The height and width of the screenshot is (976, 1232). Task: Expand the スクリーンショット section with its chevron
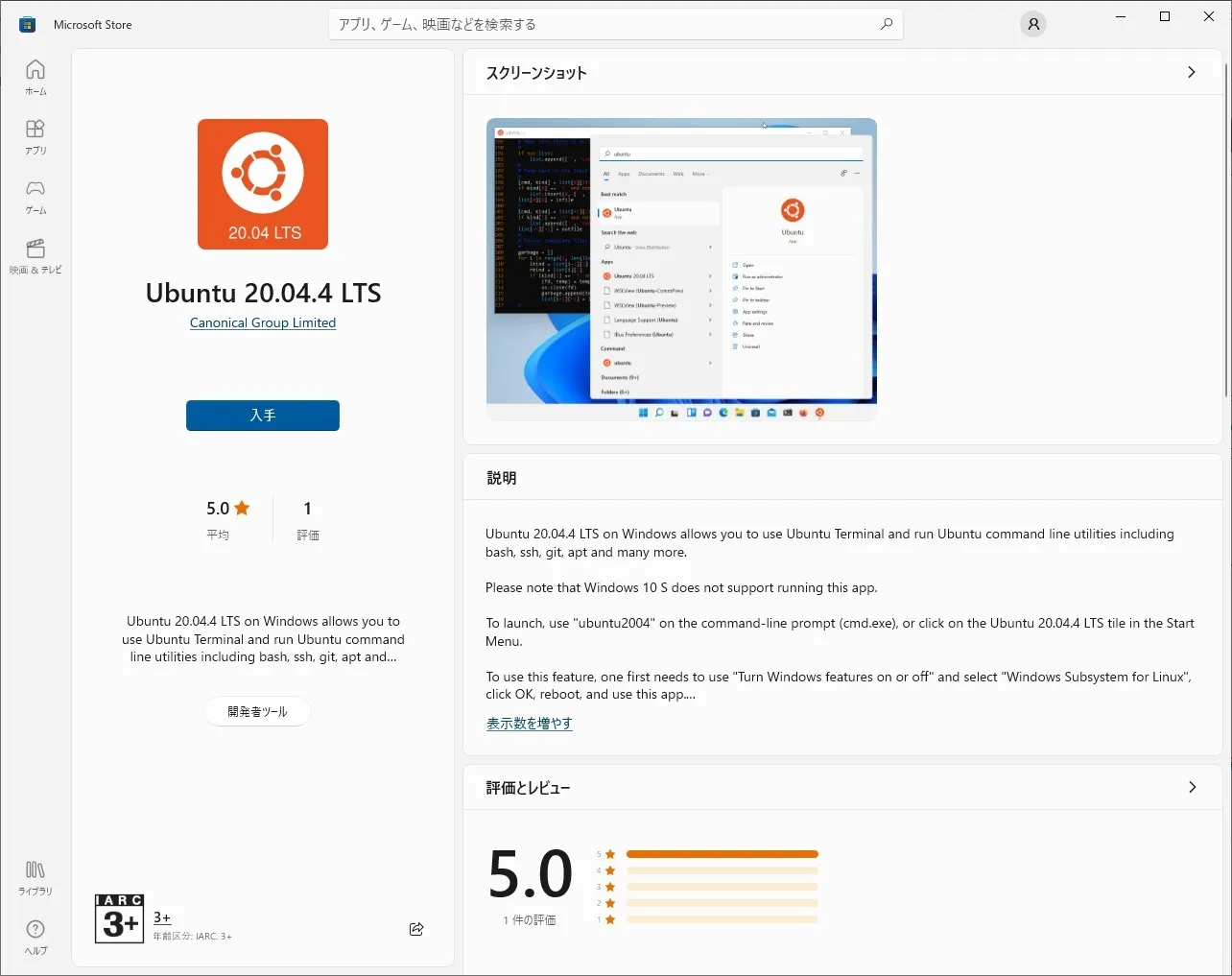pyautogui.click(x=1192, y=72)
